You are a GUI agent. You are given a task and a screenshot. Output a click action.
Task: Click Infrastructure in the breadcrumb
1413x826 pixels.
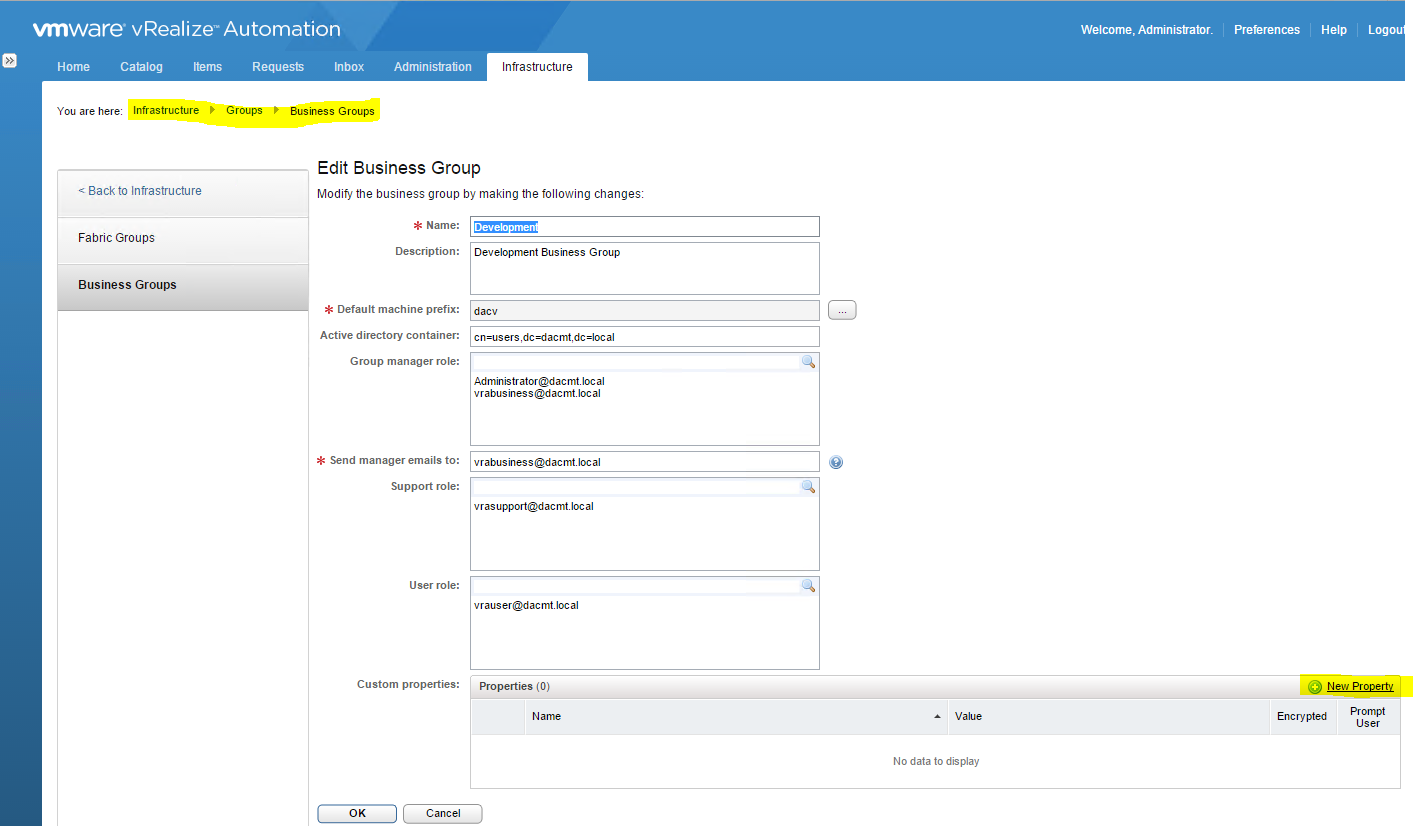(x=166, y=111)
